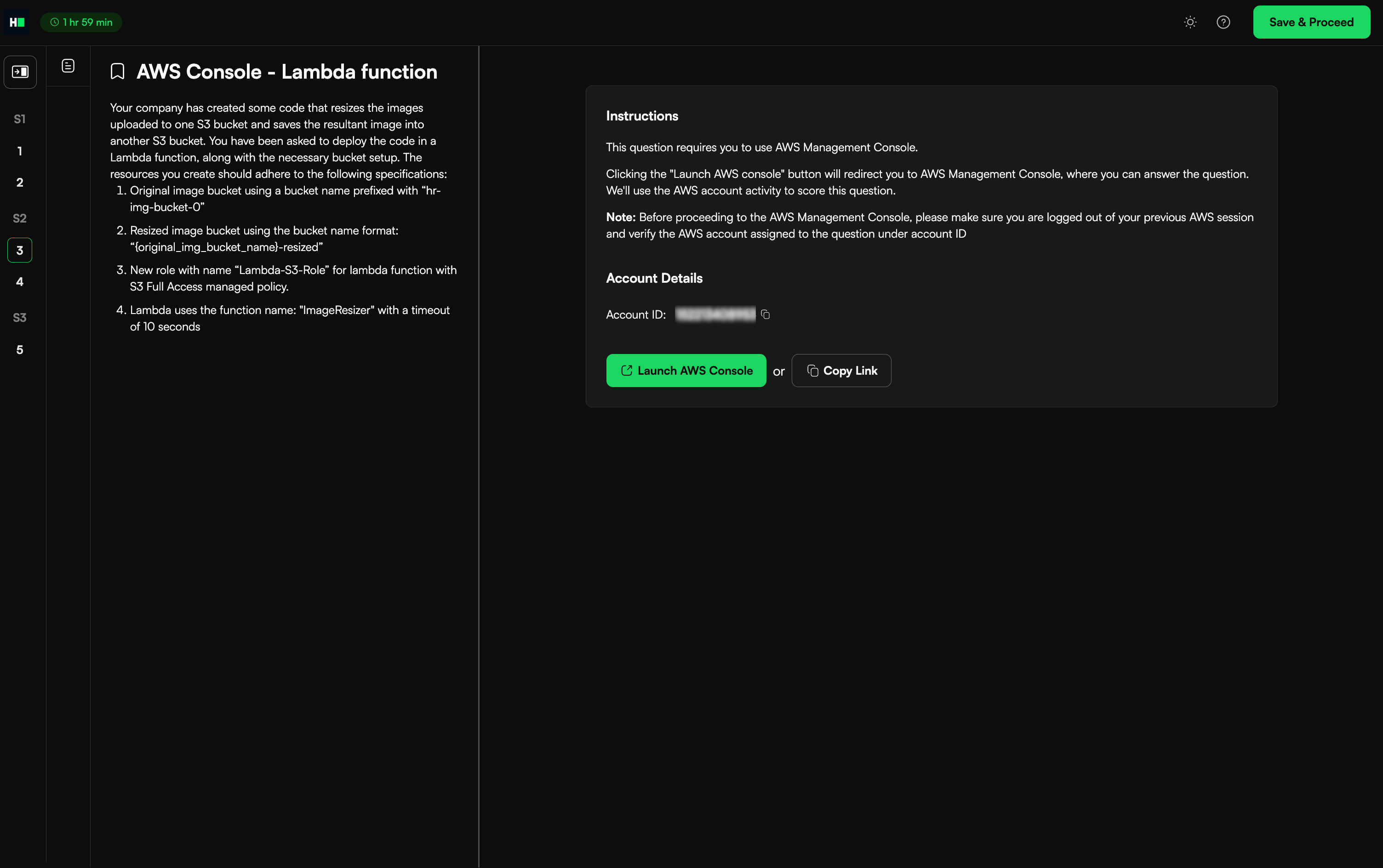Click the 1 hr 59 min timer badge
Viewport: 1383px width, 868px height.
(x=81, y=23)
